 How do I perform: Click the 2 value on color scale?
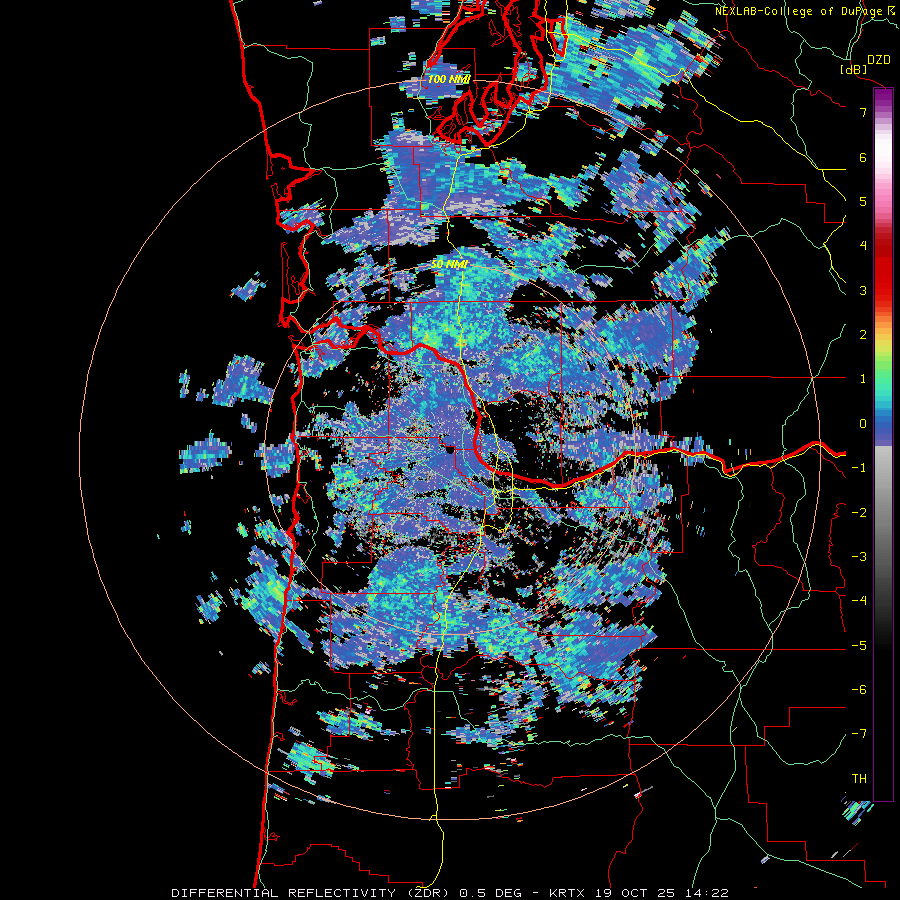(x=863, y=335)
